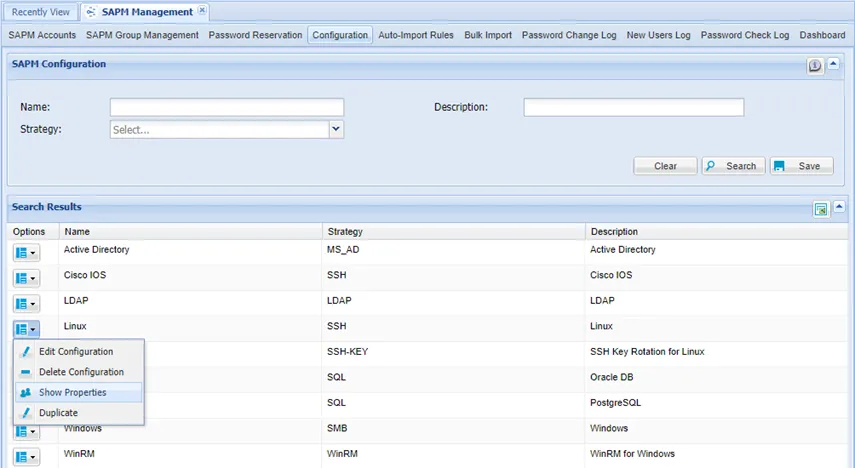Image resolution: width=855 pixels, height=468 pixels.
Task: Open options menu for Active Directory row
Action: point(26,253)
